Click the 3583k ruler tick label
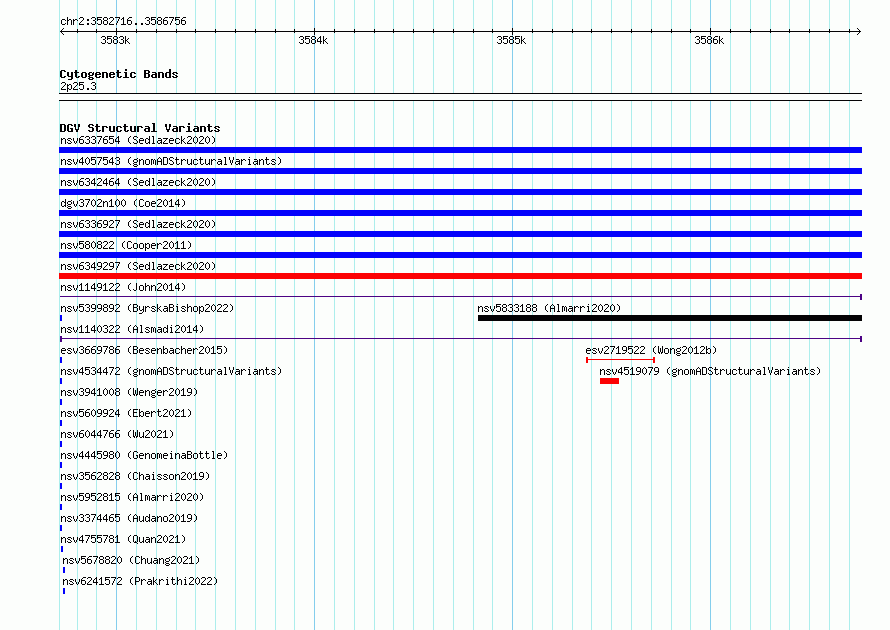Viewport: 890px width, 630px height. (115, 40)
